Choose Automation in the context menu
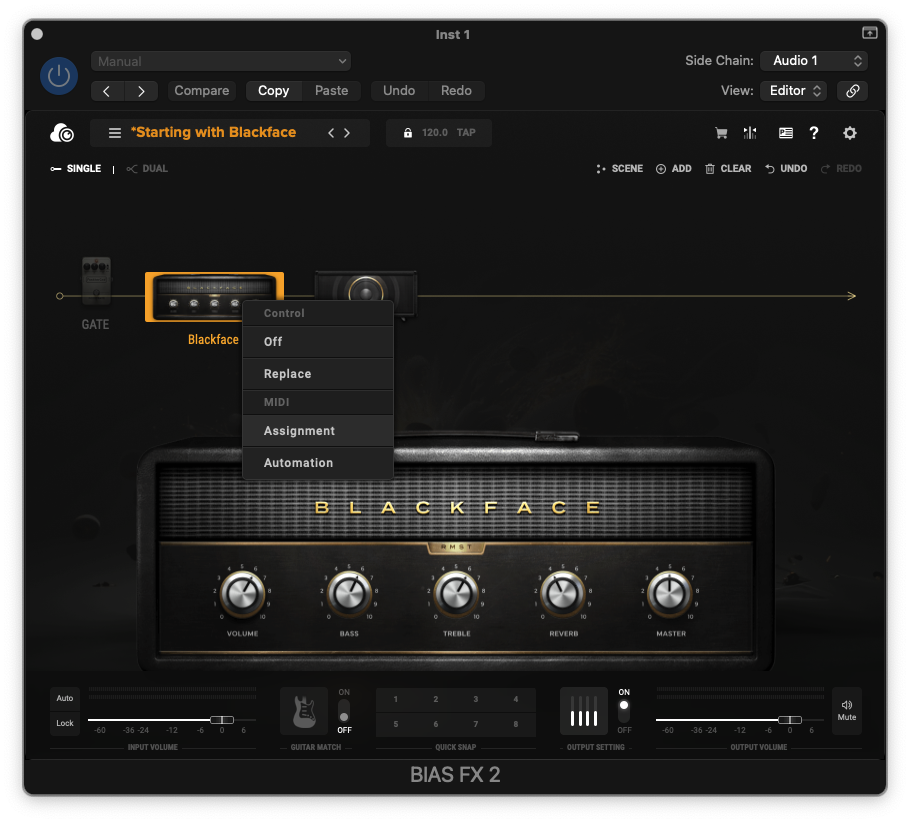 (318, 463)
